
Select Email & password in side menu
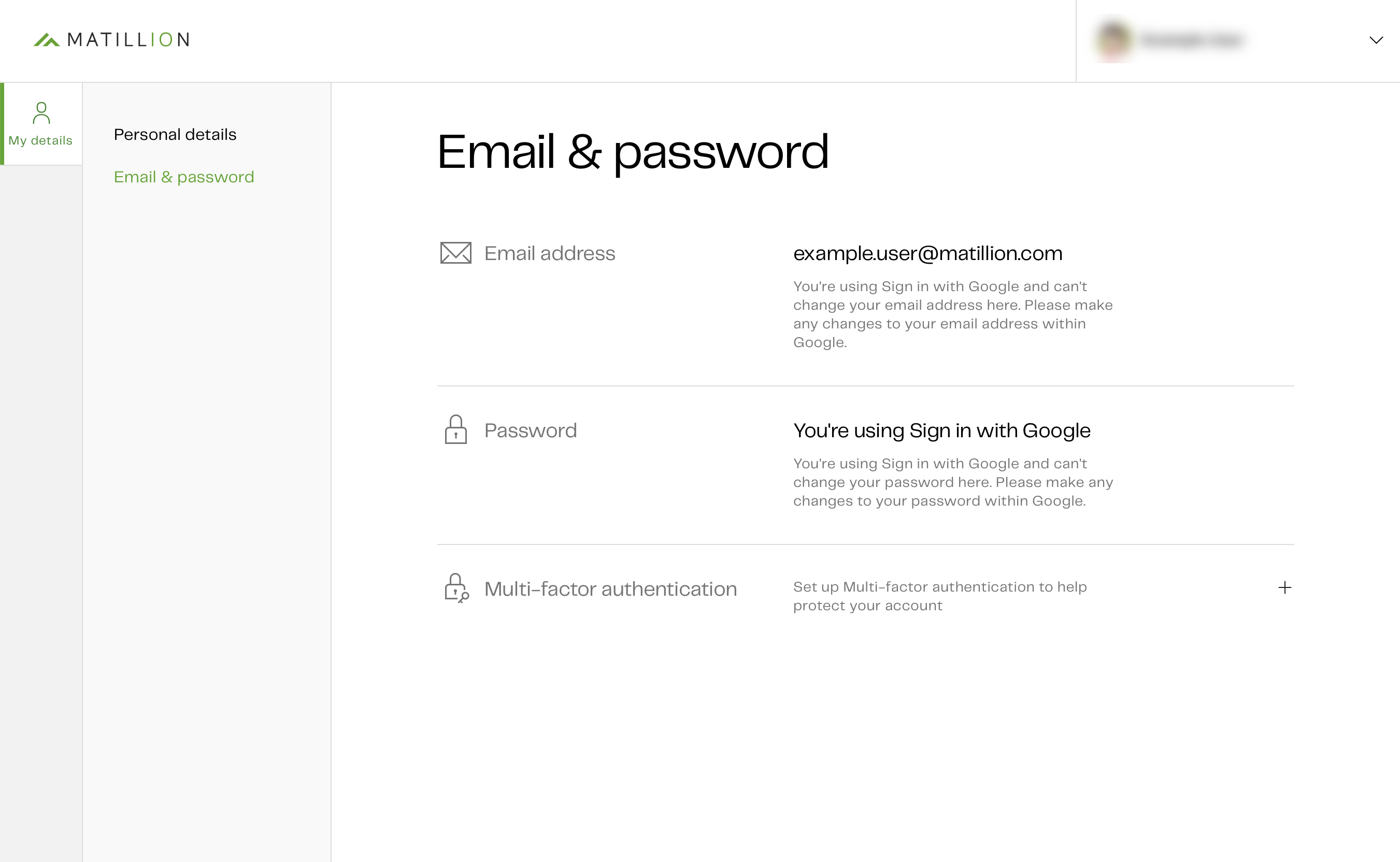pyautogui.click(x=183, y=177)
